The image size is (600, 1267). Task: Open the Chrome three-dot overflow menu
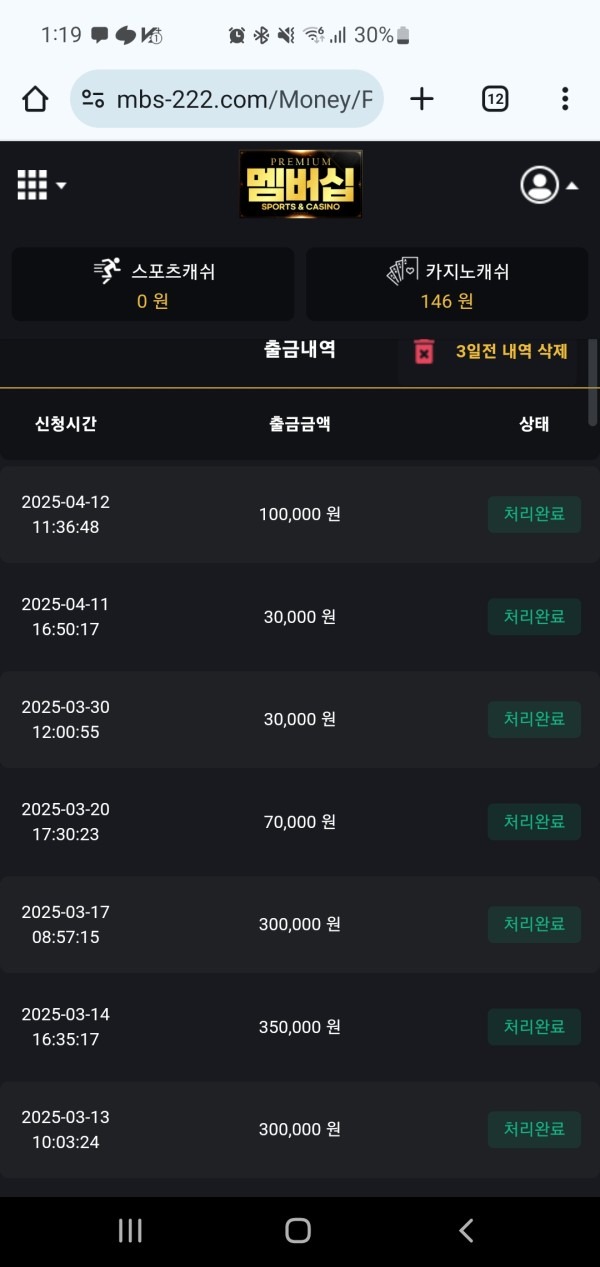click(x=565, y=98)
